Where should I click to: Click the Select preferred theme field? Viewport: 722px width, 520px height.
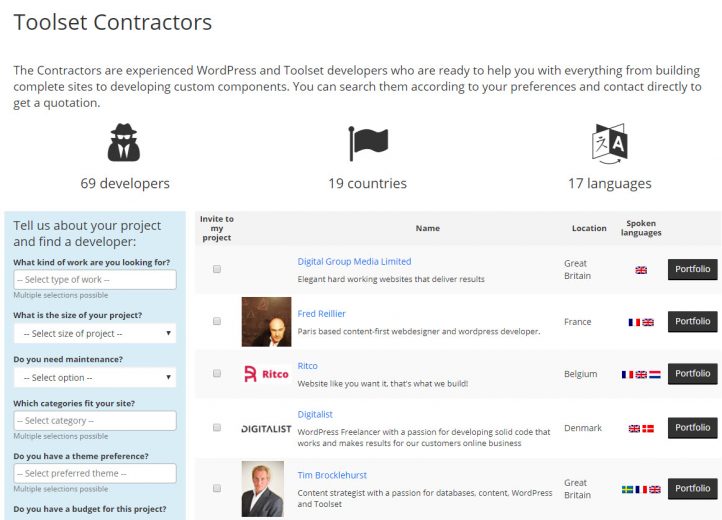[95, 473]
